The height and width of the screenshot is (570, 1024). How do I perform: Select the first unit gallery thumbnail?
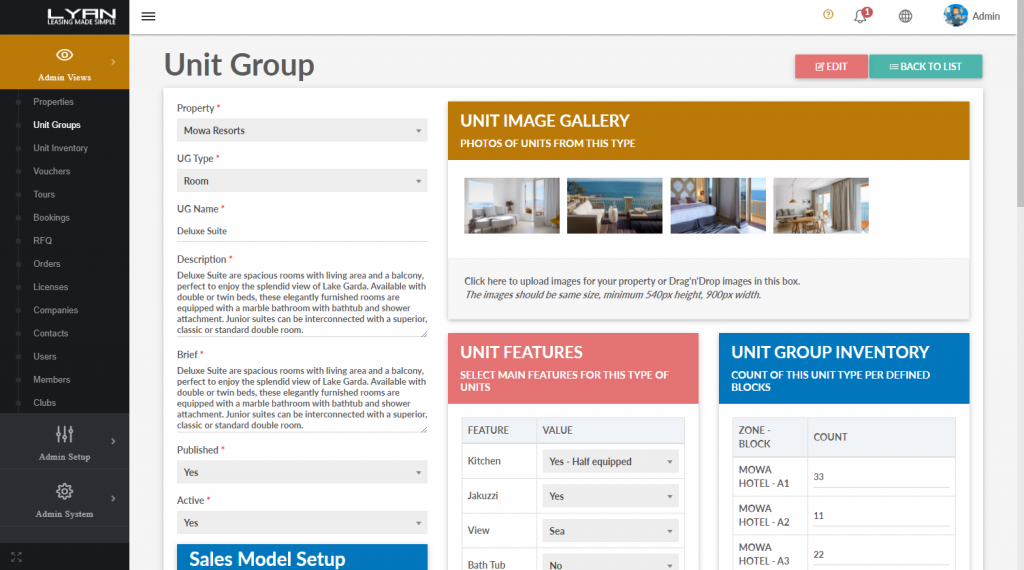512,206
